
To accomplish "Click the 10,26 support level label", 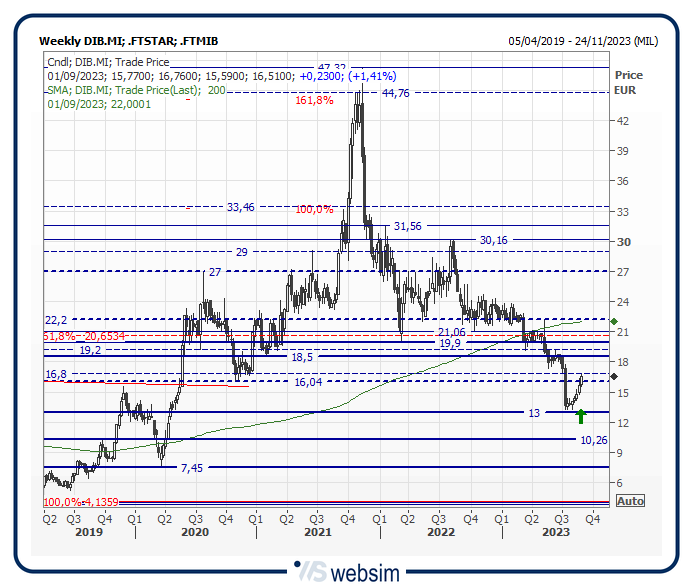I will [594, 440].
